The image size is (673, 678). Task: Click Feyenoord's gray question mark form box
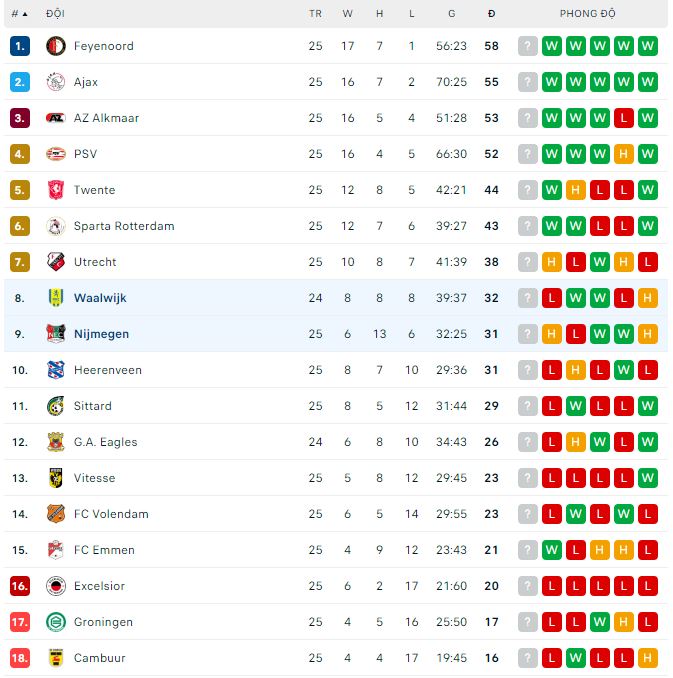[x=528, y=46]
